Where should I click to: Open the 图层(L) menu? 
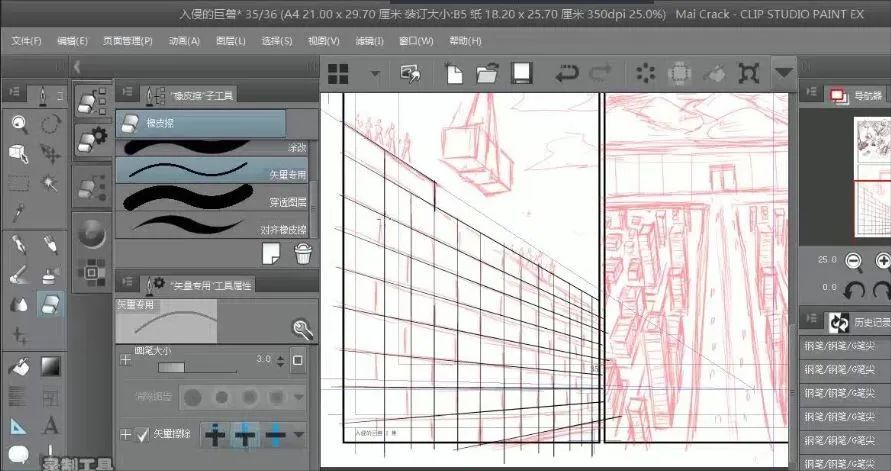pos(231,41)
